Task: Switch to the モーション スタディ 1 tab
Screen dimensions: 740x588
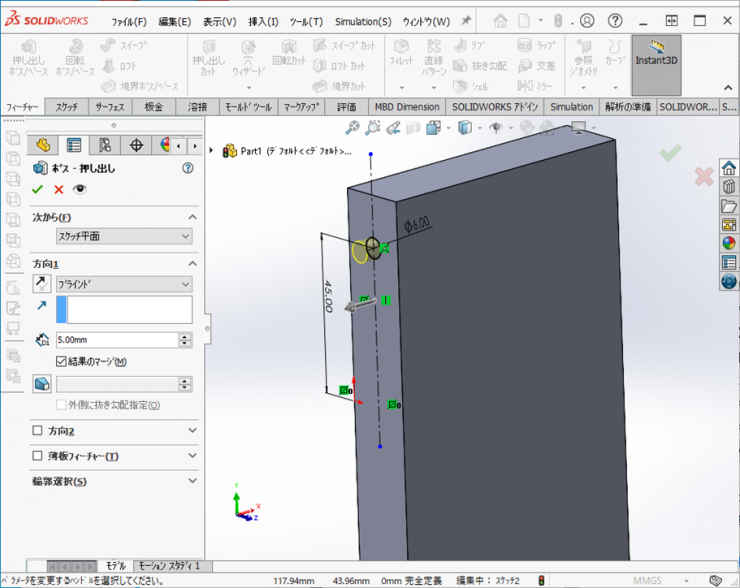Action: point(169,565)
